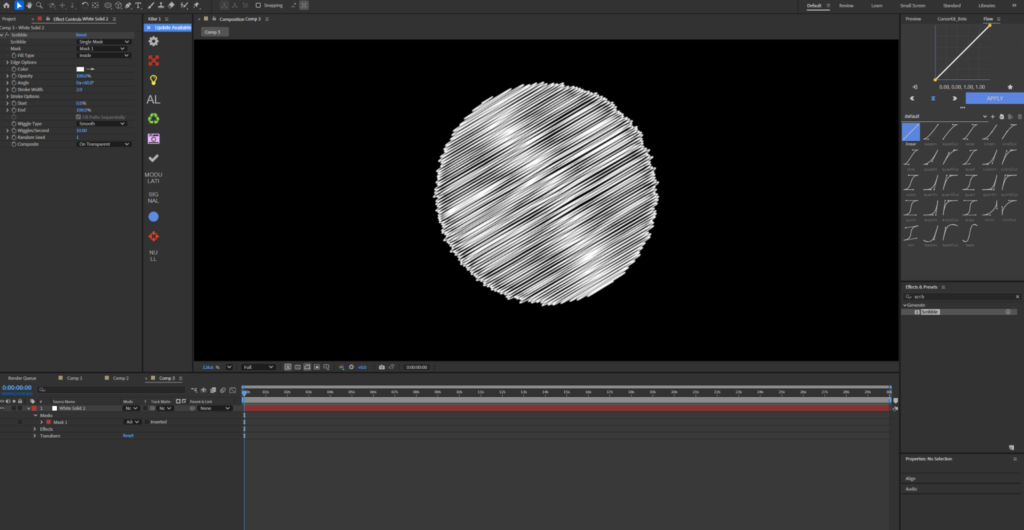Click the pink screenshot KBar icon
This screenshot has width=1024, height=530.
point(153,138)
